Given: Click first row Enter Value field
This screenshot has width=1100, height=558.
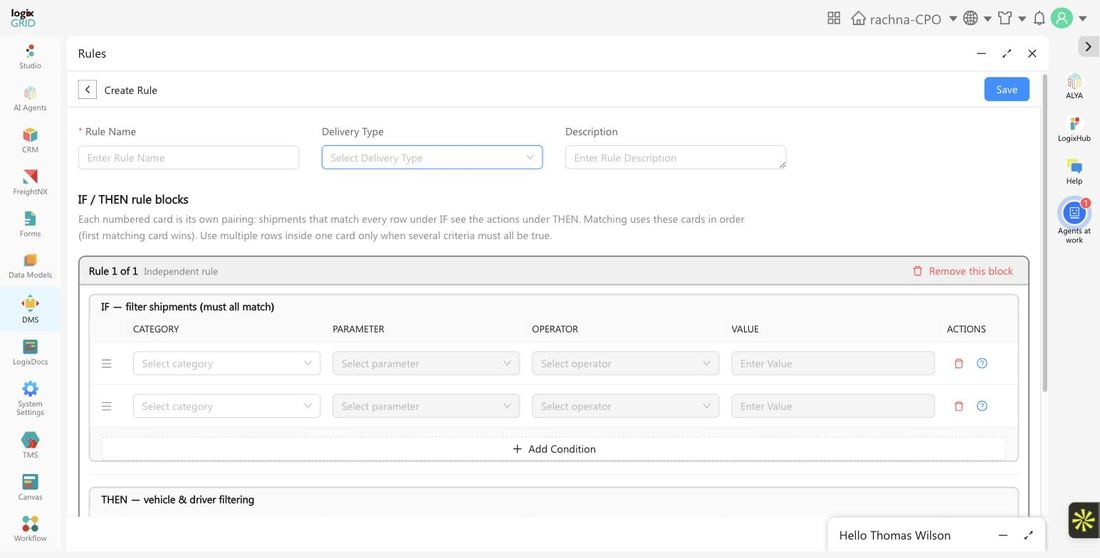Looking at the screenshot, I should (833, 364).
